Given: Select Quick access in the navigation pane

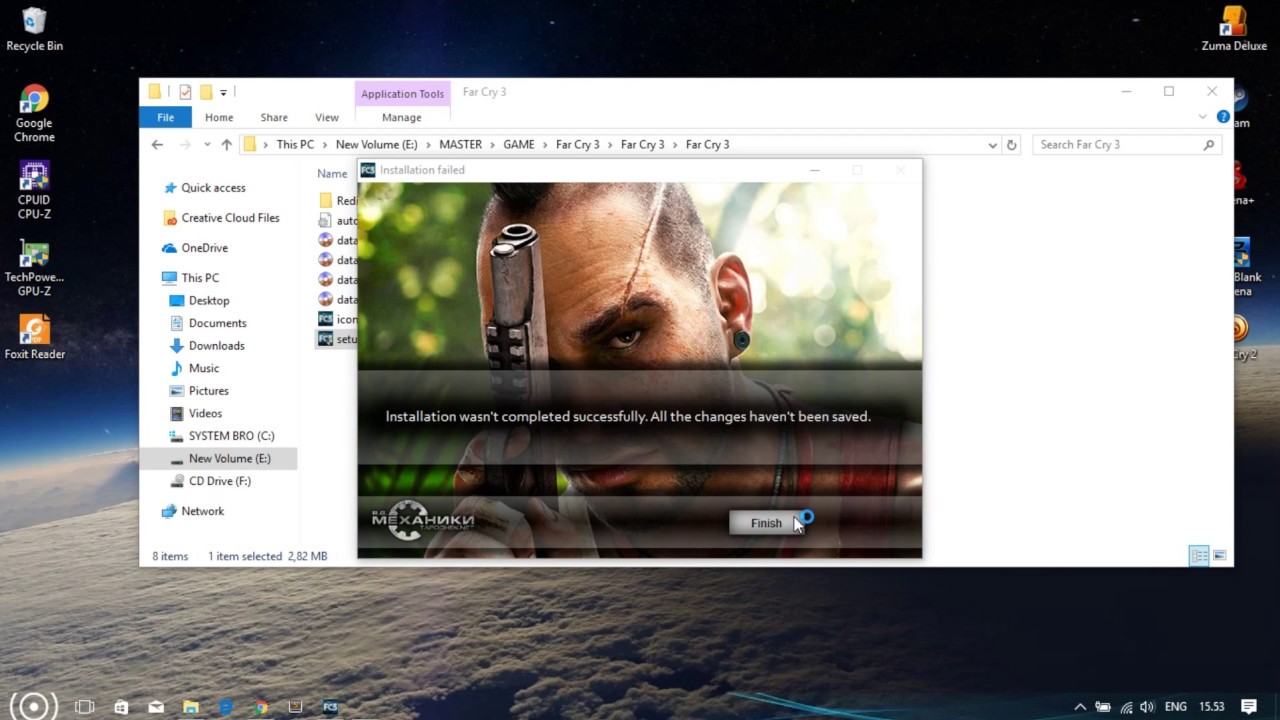Looking at the screenshot, I should tap(213, 188).
